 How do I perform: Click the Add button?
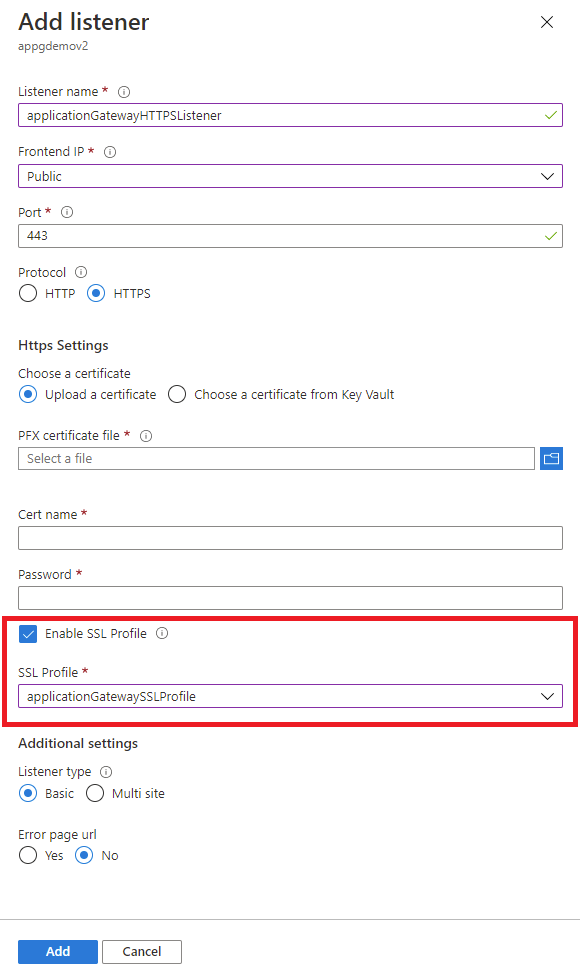click(x=57, y=951)
